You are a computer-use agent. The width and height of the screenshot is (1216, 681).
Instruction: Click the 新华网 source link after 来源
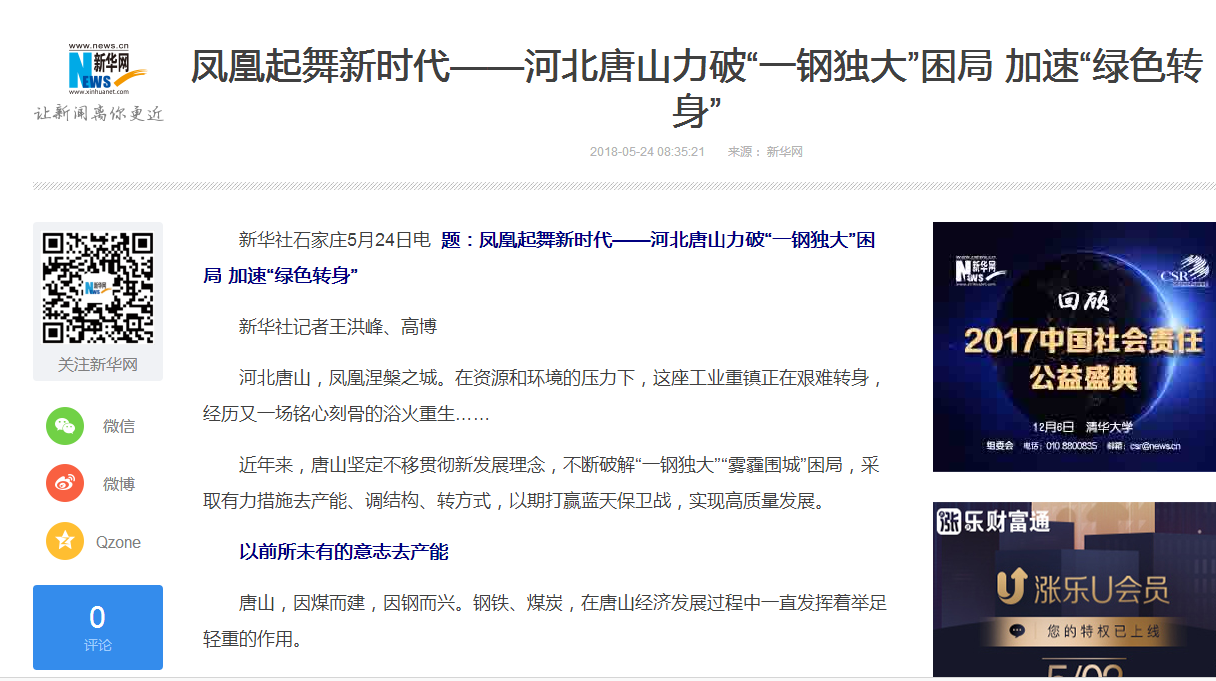784,152
